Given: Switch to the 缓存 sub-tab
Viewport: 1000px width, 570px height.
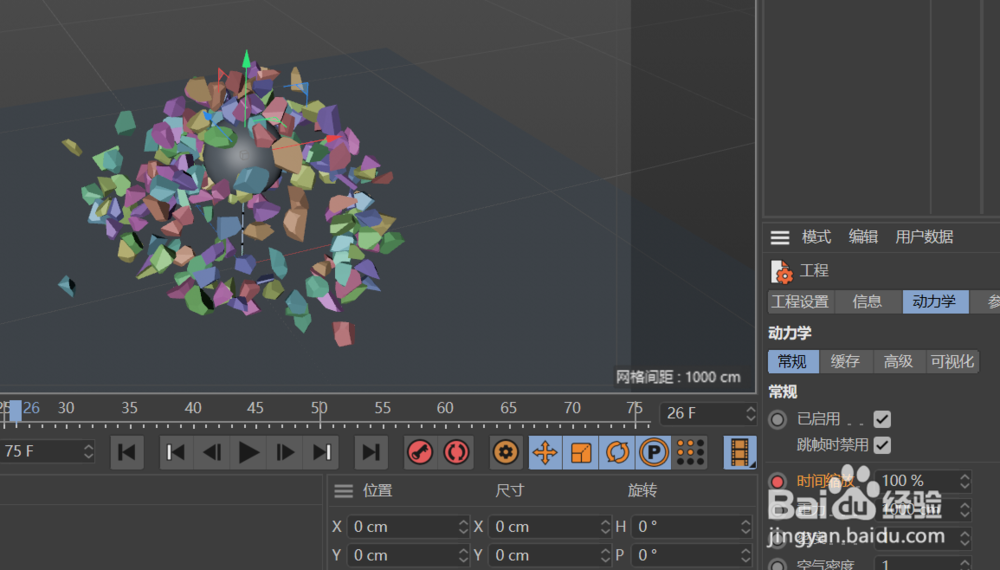Looking at the screenshot, I should pos(846,362).
